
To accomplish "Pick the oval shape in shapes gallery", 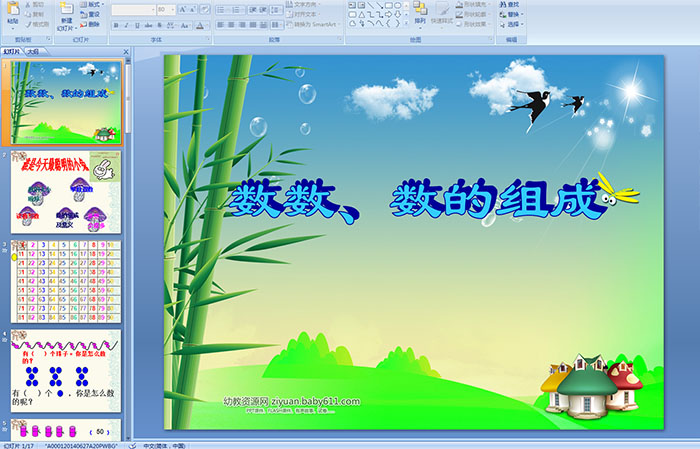I will click(x=397, y=5).
